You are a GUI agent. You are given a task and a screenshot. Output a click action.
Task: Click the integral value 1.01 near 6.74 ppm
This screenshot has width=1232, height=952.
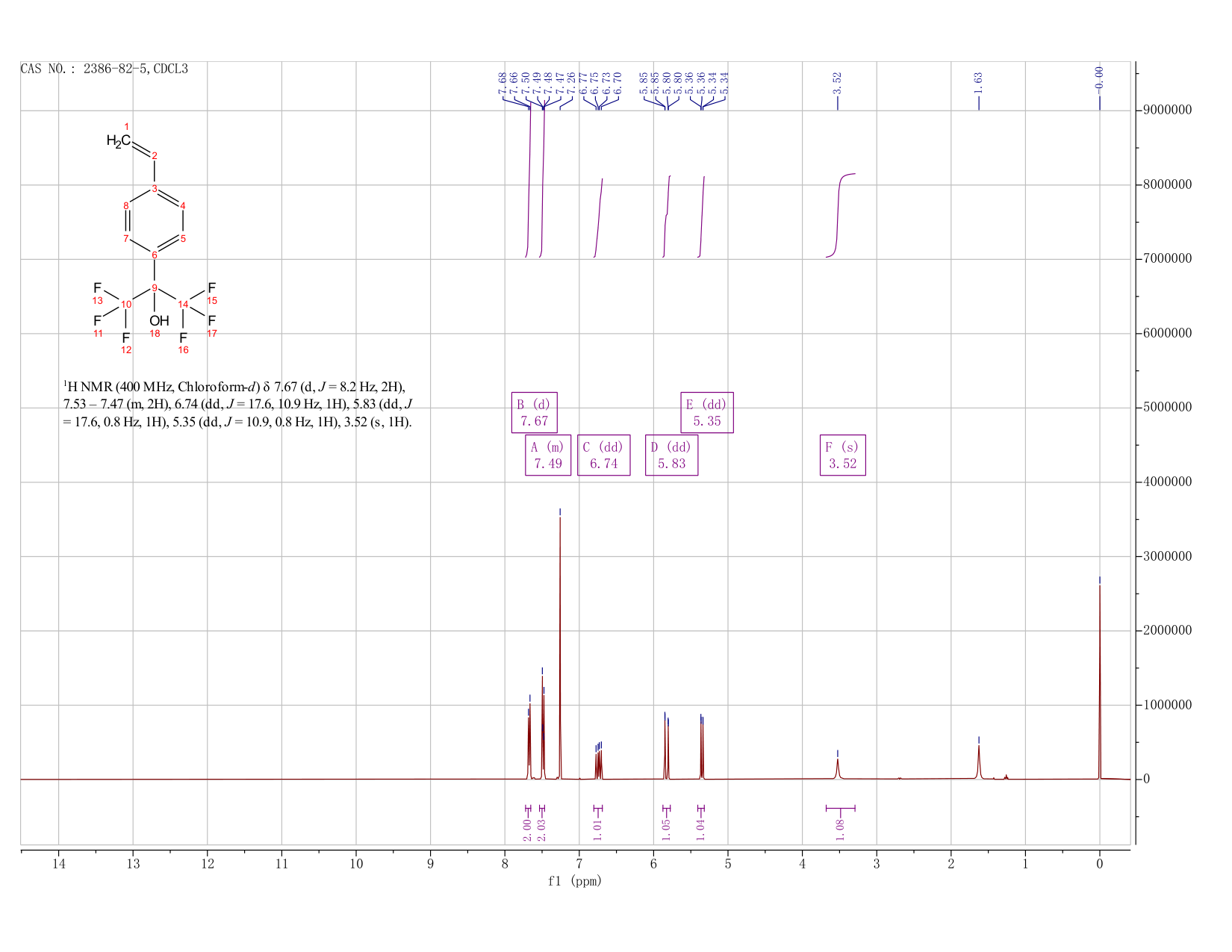click(x=597, y=830)
